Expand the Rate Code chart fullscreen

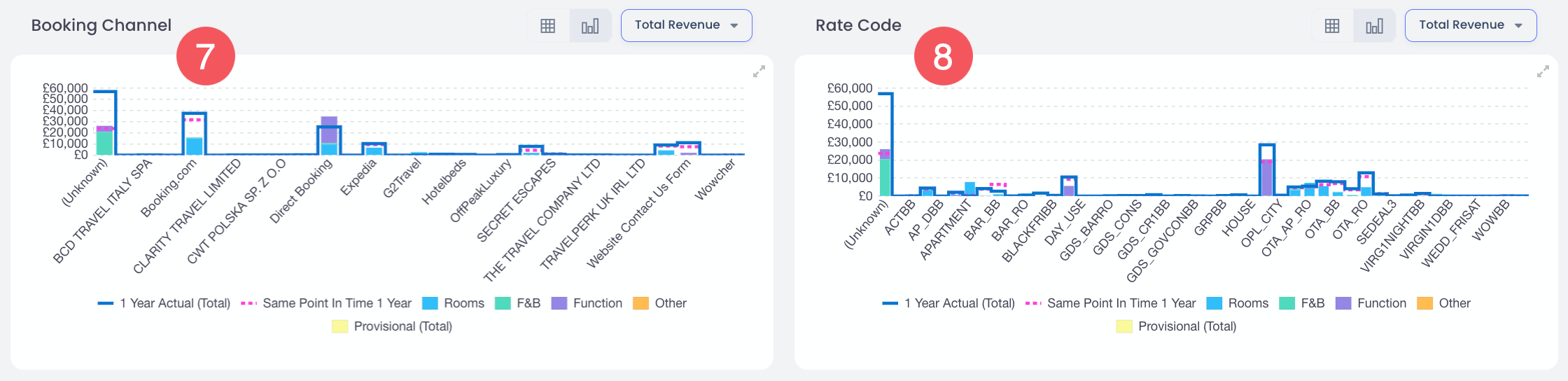pyautogui.click(x=1543, y=71)
